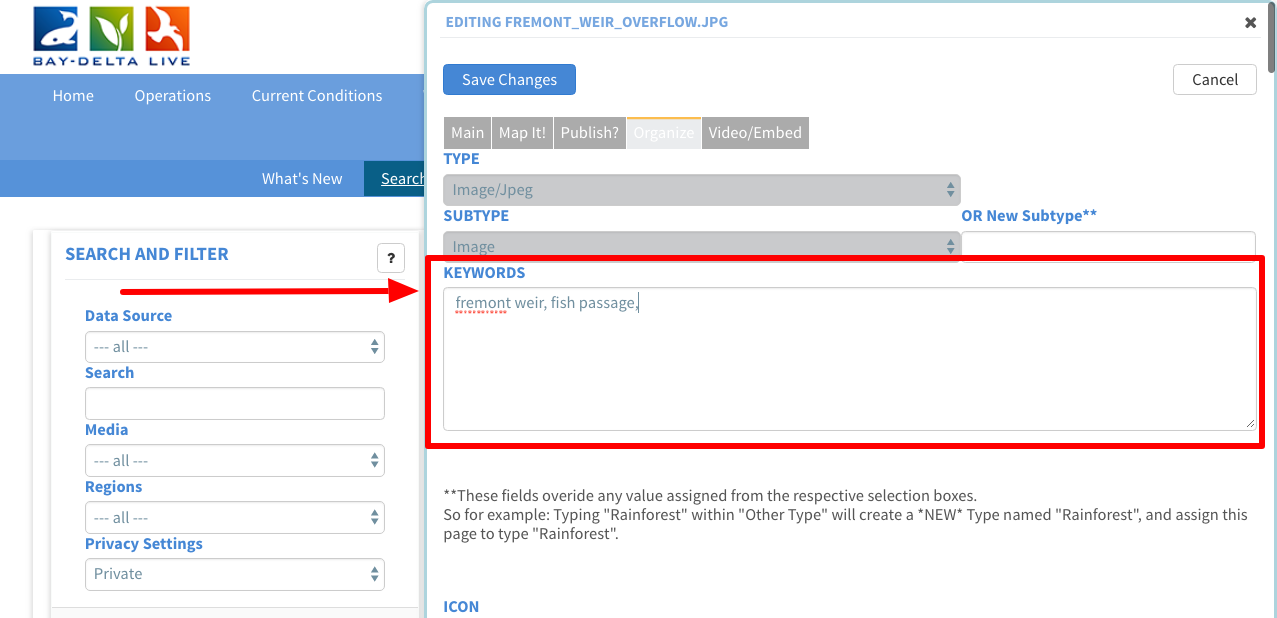Viewport: 1277px width, 618px height.
Task: Open the Map It! tab
Action: click(522, 133)
